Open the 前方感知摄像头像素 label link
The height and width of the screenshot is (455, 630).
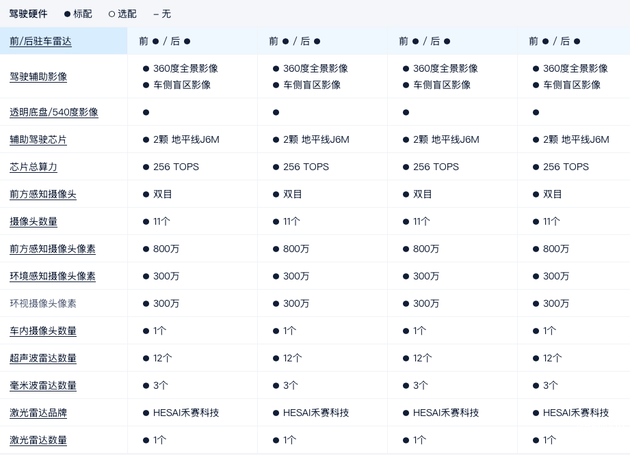click(53, 249)
